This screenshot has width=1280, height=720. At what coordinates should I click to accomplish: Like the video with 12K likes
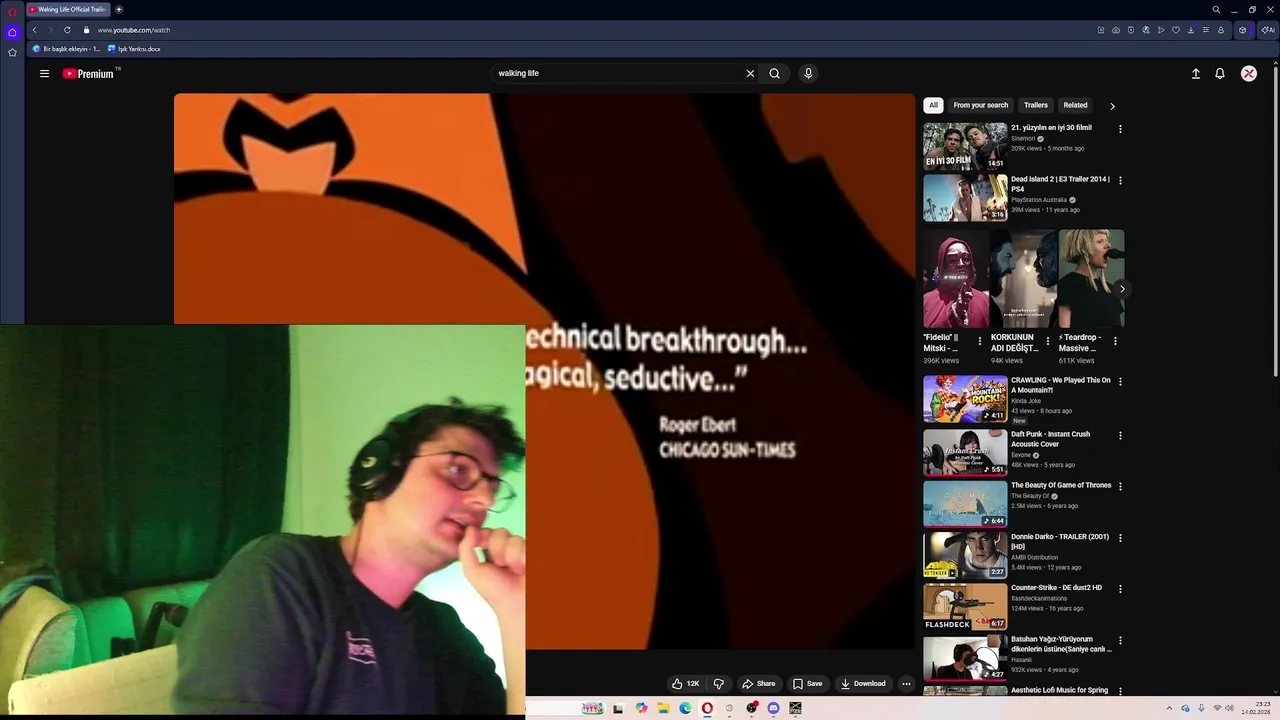(x=685, y=684)
